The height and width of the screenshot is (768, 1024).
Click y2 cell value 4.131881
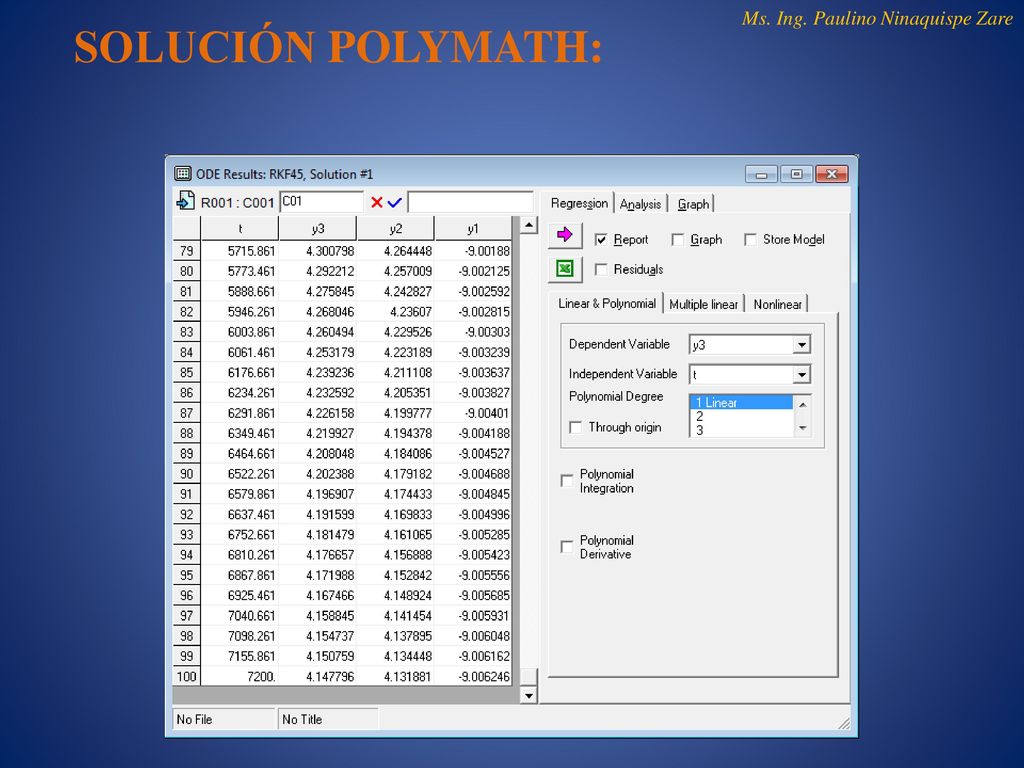click(x=395, y=677)
